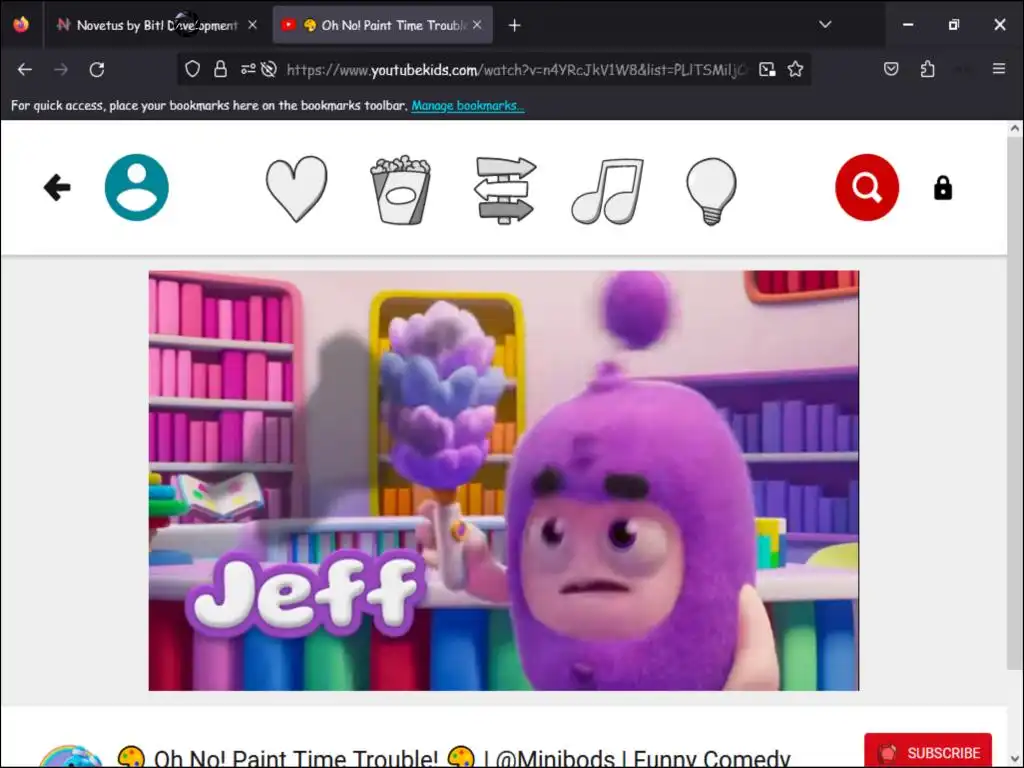
Task: Click the scrollbar up arrow
Action: coord(1014,128)
